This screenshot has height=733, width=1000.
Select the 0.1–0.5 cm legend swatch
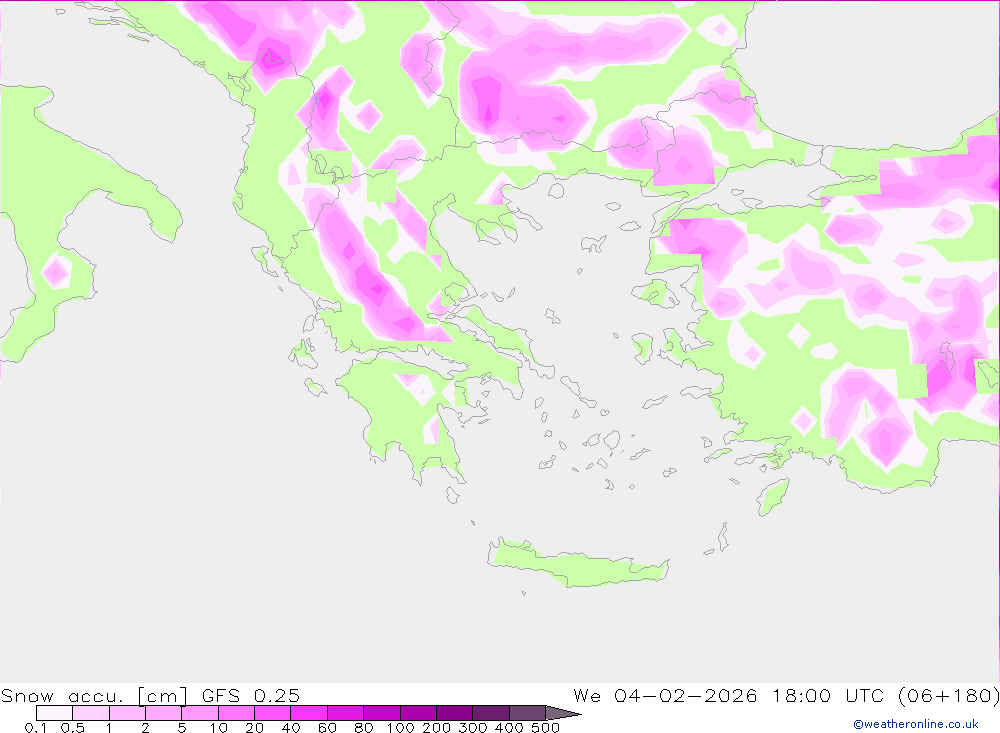pos(54,713)
